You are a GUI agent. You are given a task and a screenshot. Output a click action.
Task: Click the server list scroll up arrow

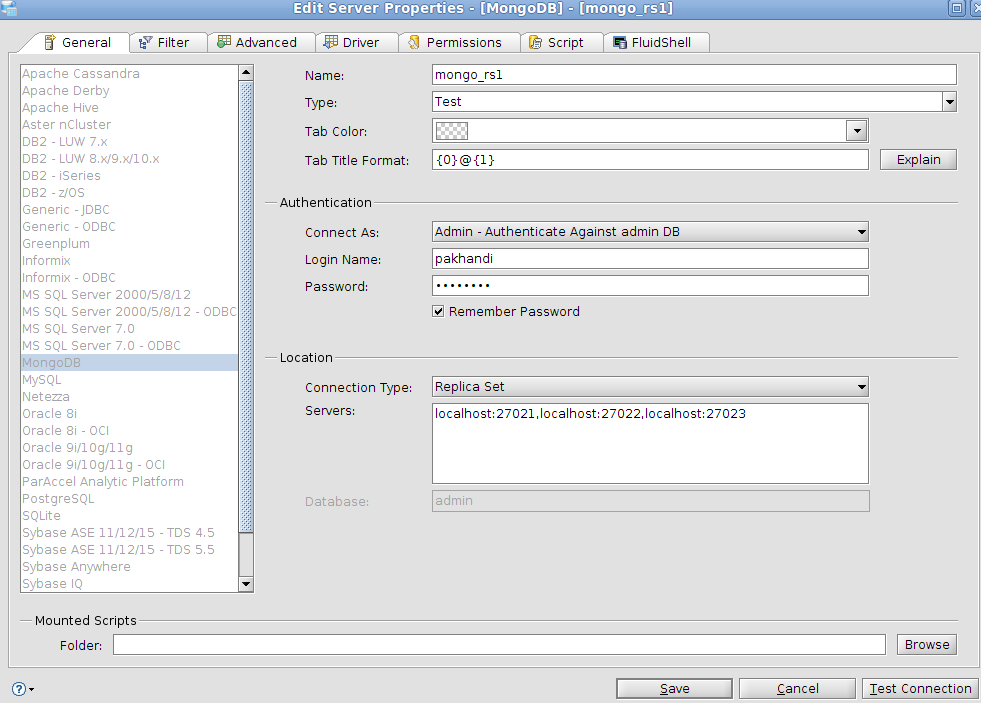tap(246, 73)
